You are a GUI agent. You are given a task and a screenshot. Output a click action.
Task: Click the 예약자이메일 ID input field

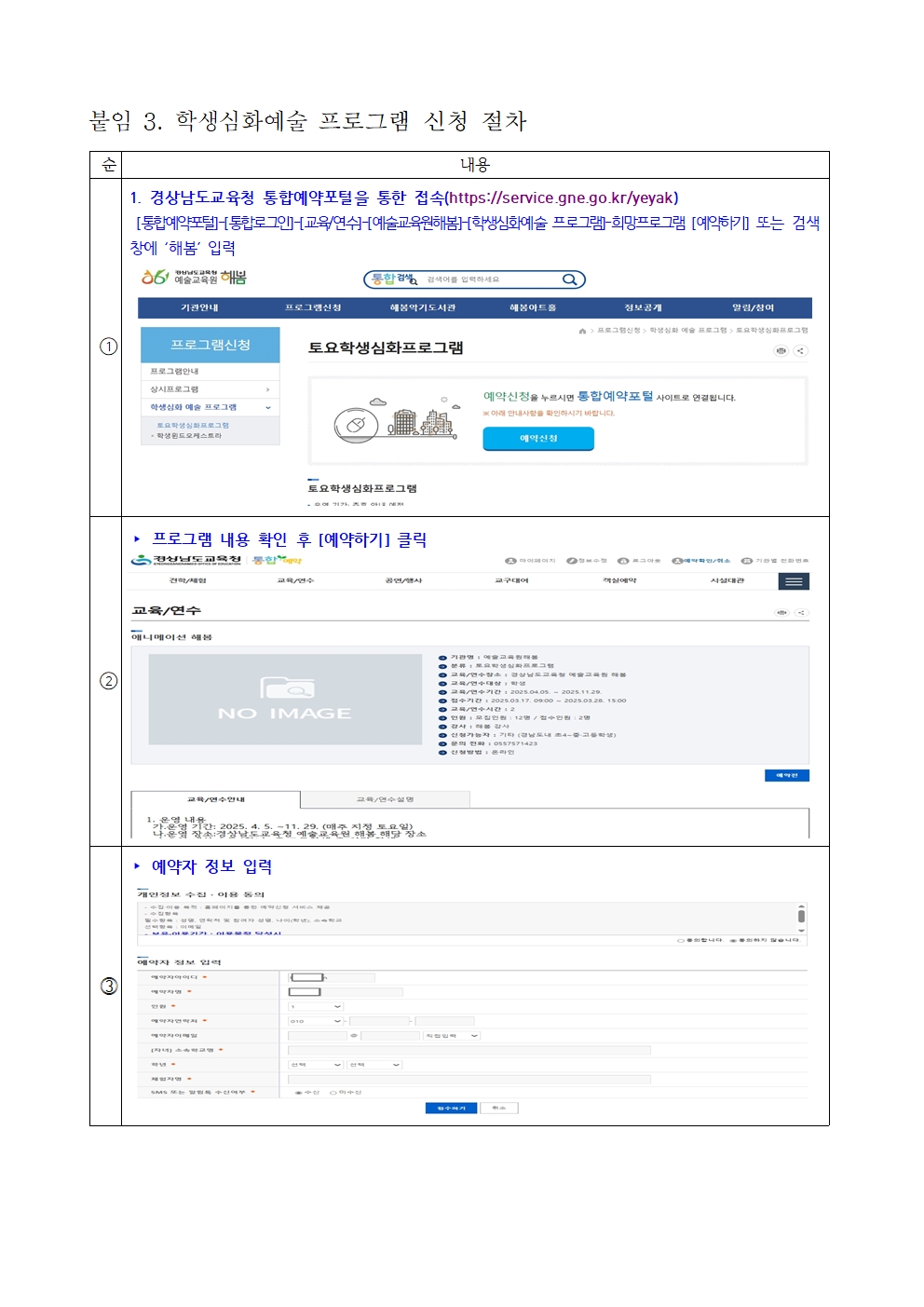[x=317, y=1036]
